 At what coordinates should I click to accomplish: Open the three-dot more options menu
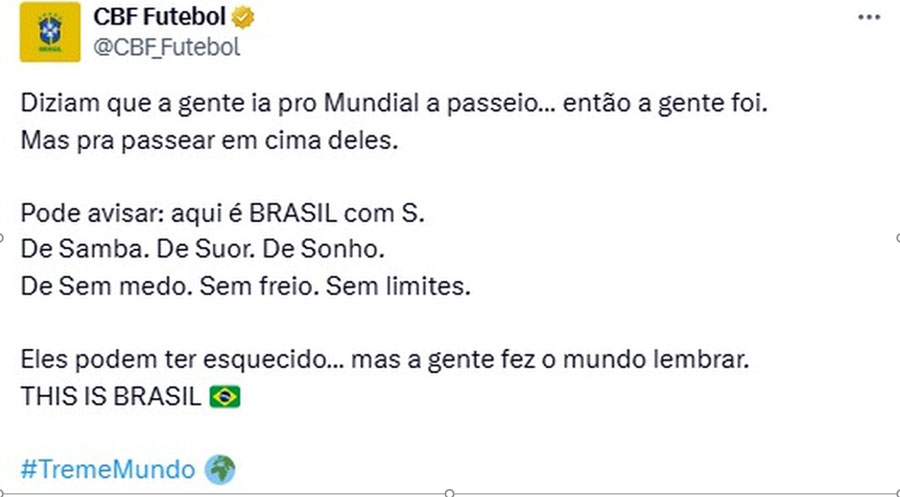click(x=869, y=17)
